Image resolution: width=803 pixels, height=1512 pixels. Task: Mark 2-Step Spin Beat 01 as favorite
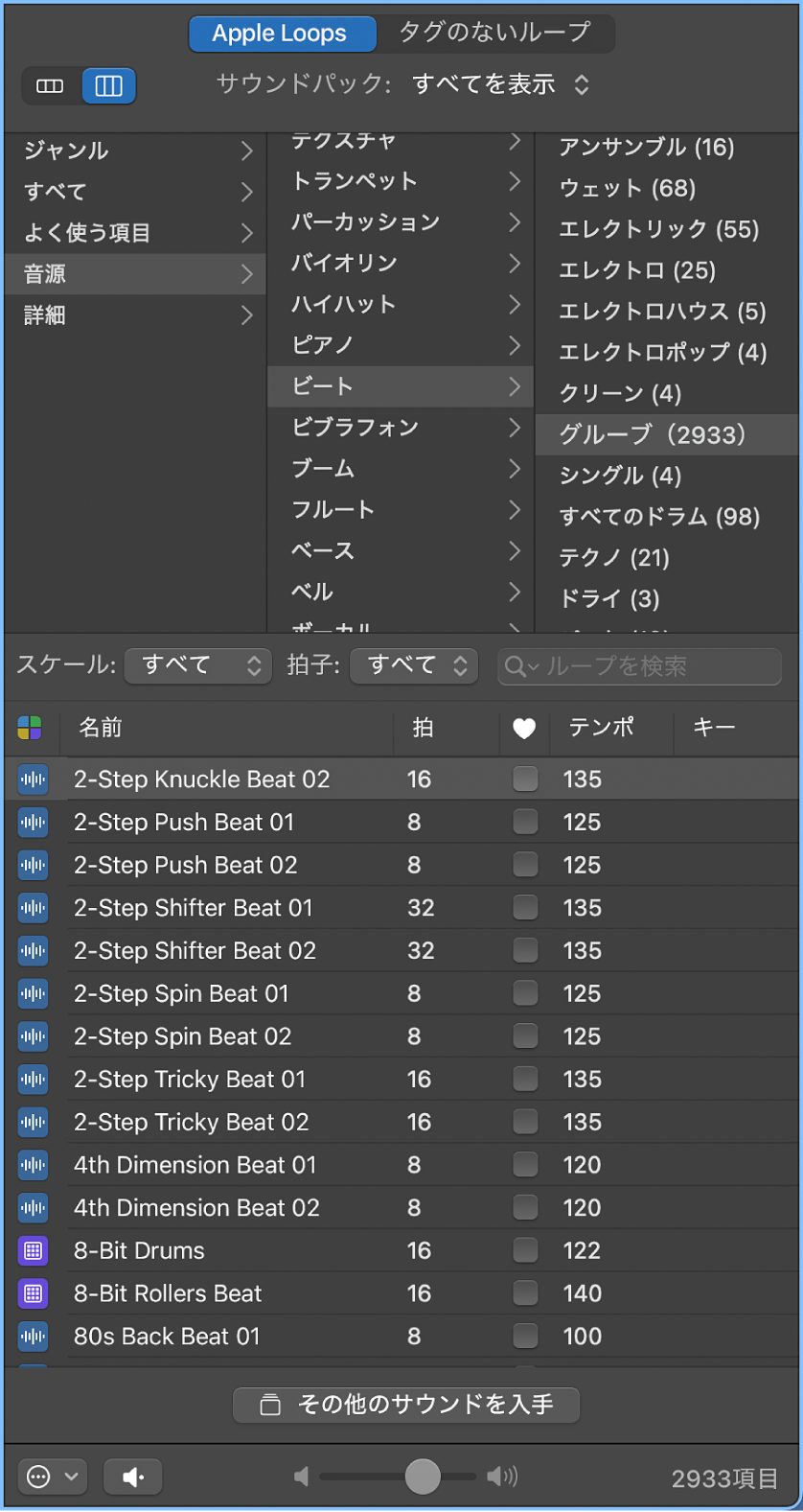click(x=525, y=993)
